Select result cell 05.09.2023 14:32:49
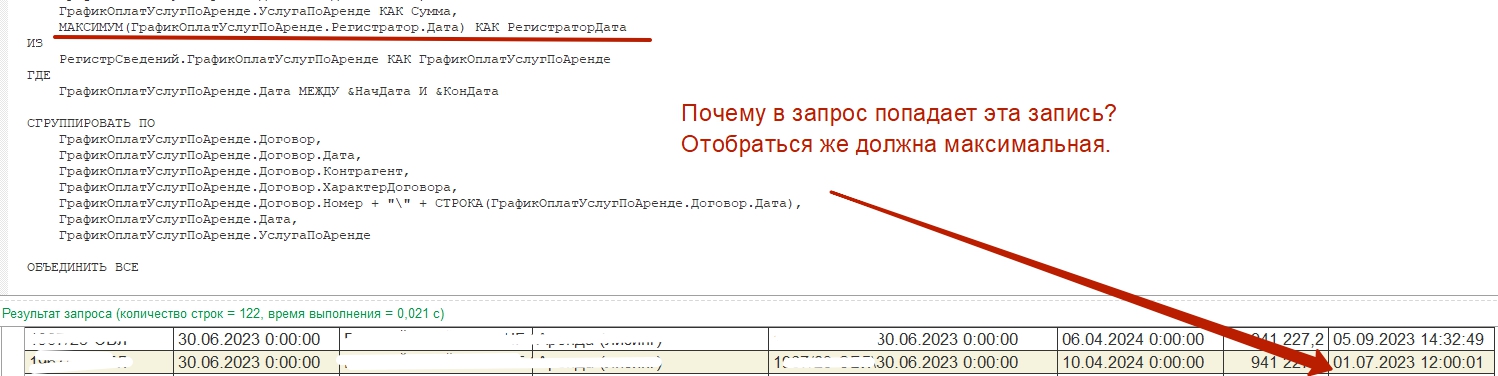Image resolution: width=1498 pixels, height=376 pixels. coord(1414,338)
